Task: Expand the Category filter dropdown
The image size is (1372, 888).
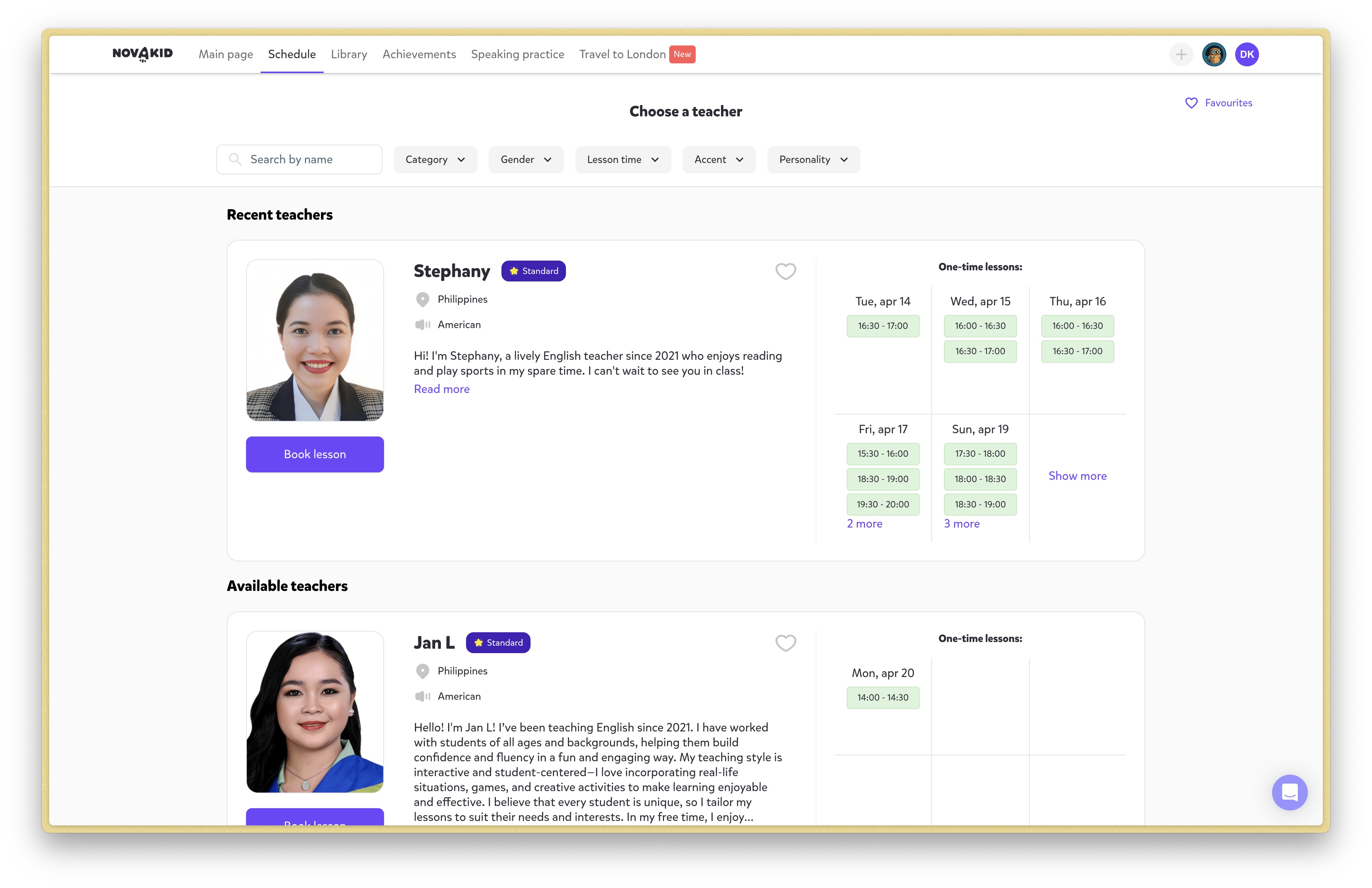Action: (435, 160)
